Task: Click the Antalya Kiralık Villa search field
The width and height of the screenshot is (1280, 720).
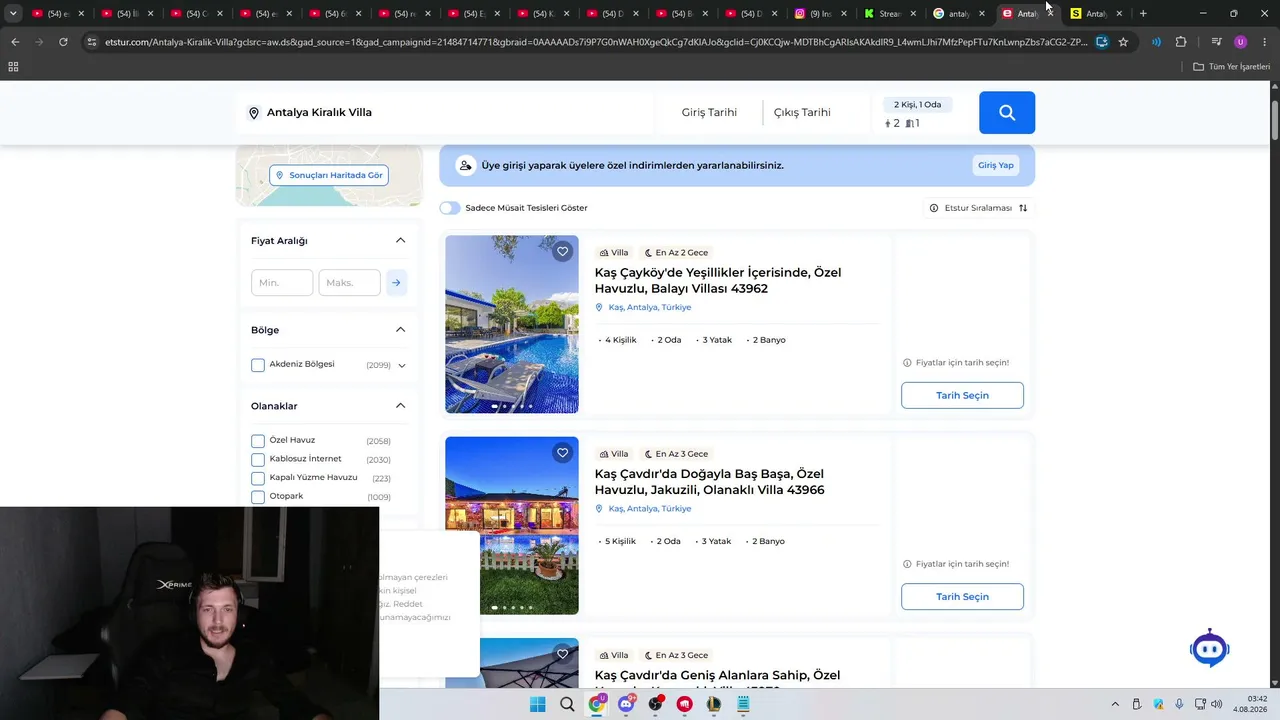Action: 445,113
